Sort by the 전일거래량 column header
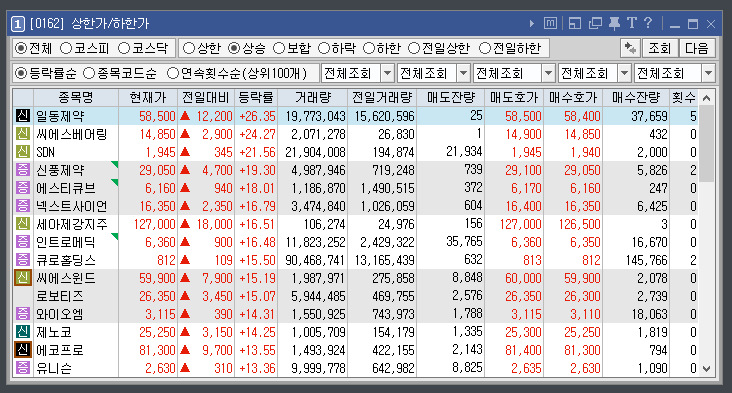Viewport: 732px width, 393px height. 382,98
